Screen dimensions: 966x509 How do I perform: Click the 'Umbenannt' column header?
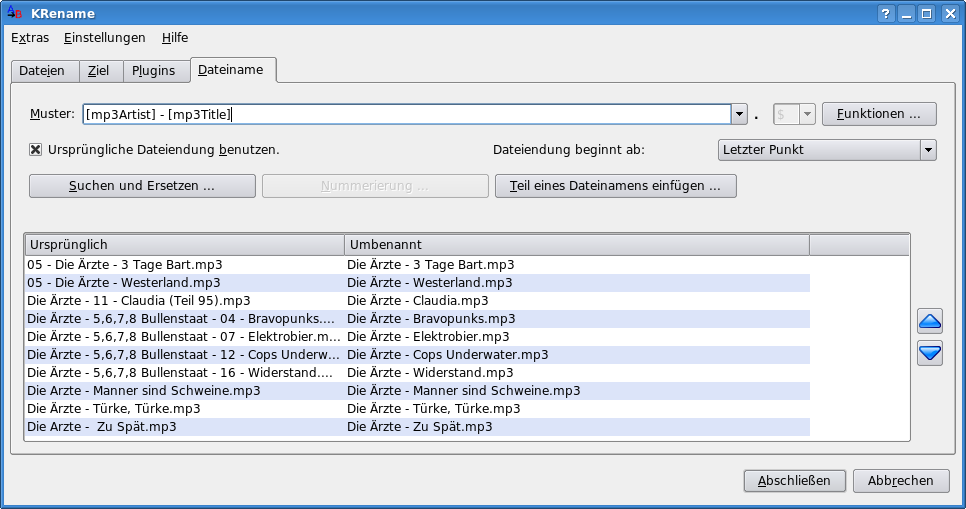coord(576,245)
